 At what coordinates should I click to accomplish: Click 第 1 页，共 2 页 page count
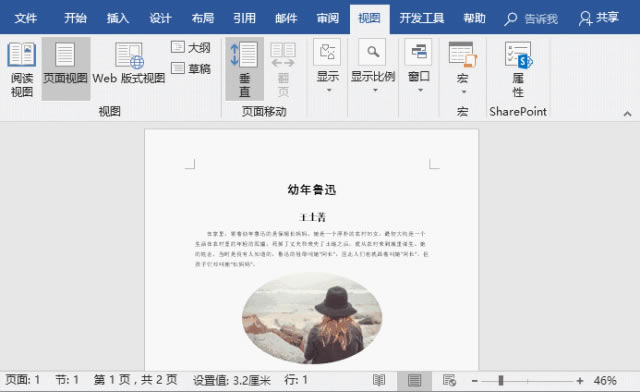[136, 380]
